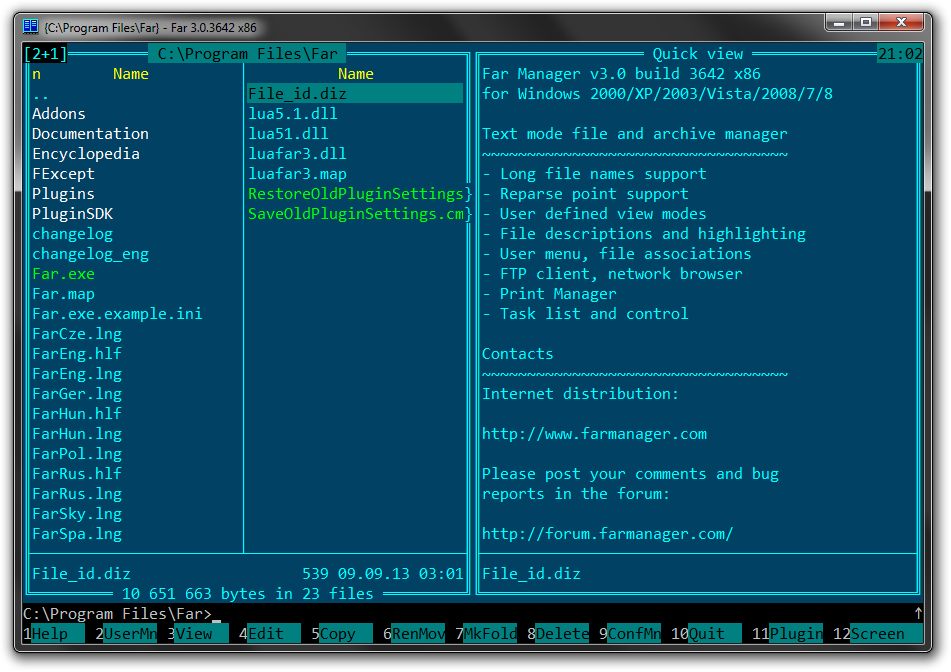The width and height of the screenshot is (951, 672).
Task: Click the '10 651 663 bytes in 23 files' summary
Action: [x=247, y=594]
